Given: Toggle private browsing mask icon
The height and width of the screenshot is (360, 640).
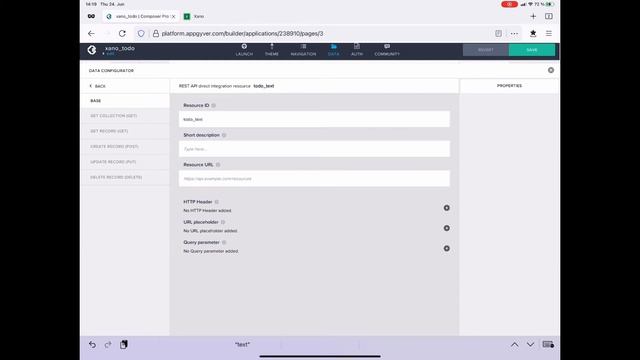Looking at the screenshot, I should tap(91, 16).
